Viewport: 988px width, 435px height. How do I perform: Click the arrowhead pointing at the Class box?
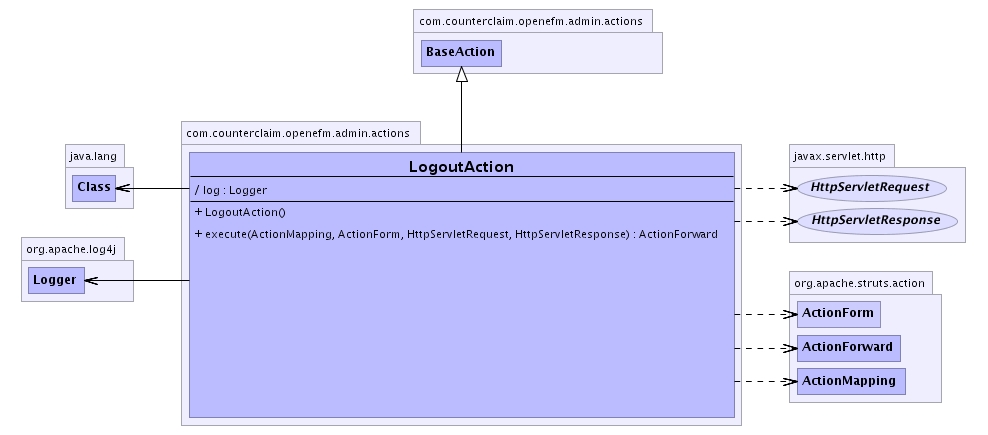click(x=124, y=187)
